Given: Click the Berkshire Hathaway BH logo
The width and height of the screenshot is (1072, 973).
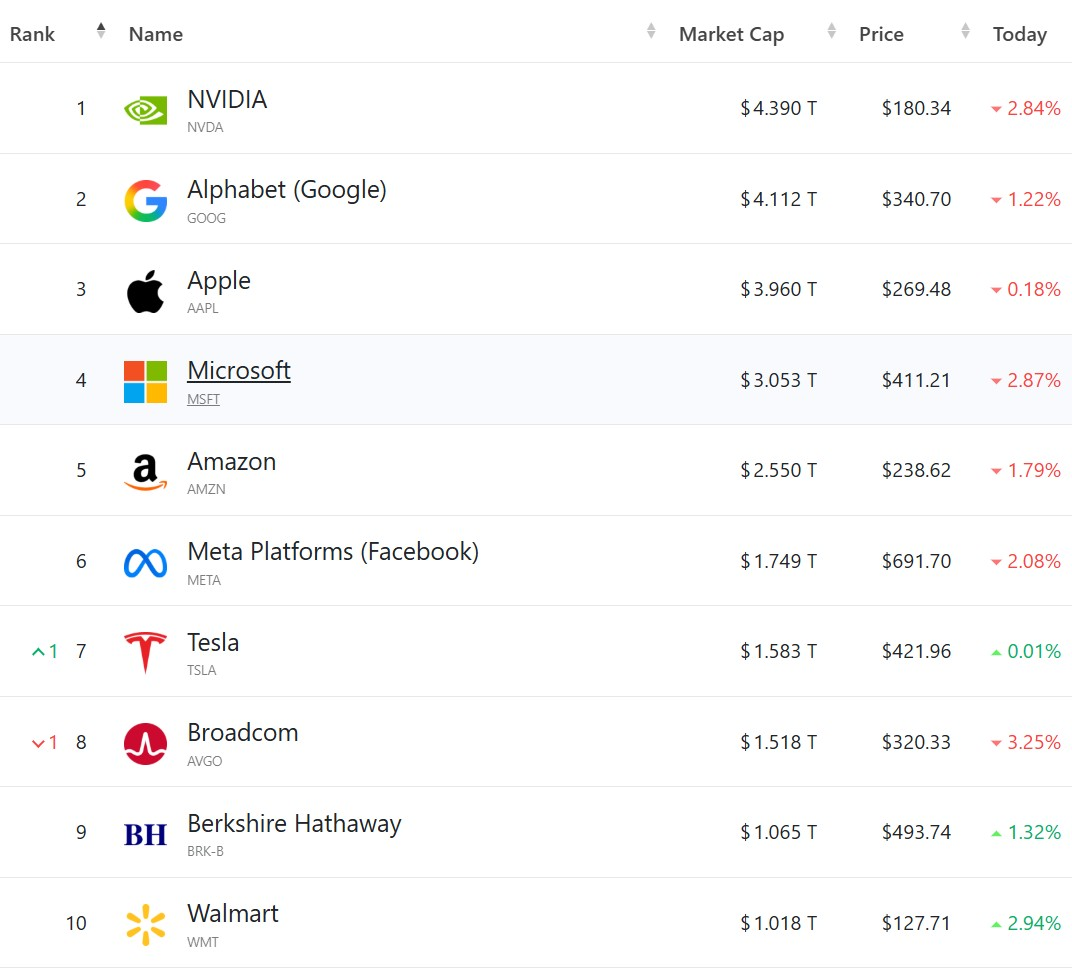Looking at the screenshot, I should pyautogui.click(x=146, y=834).
